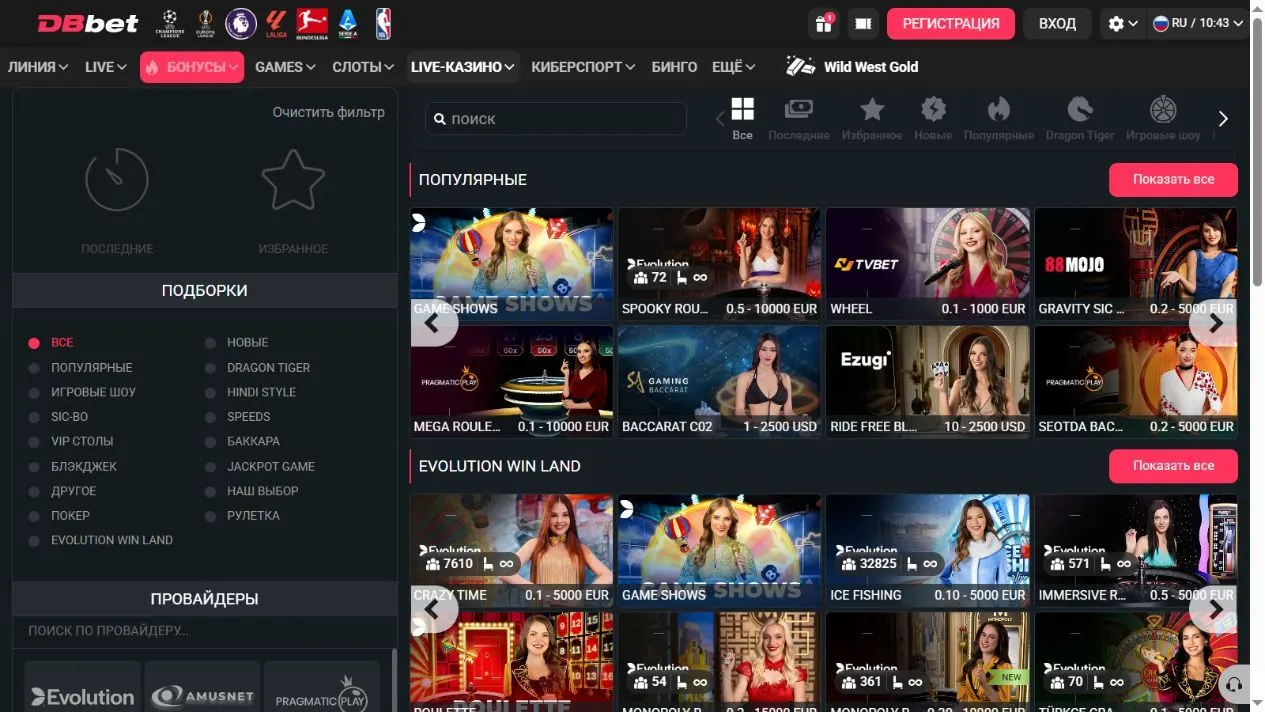This screenshot has width=1265, height=712.
Task: Expand the ЛИНИЯ menu dropdown
Action: point(38,67)
